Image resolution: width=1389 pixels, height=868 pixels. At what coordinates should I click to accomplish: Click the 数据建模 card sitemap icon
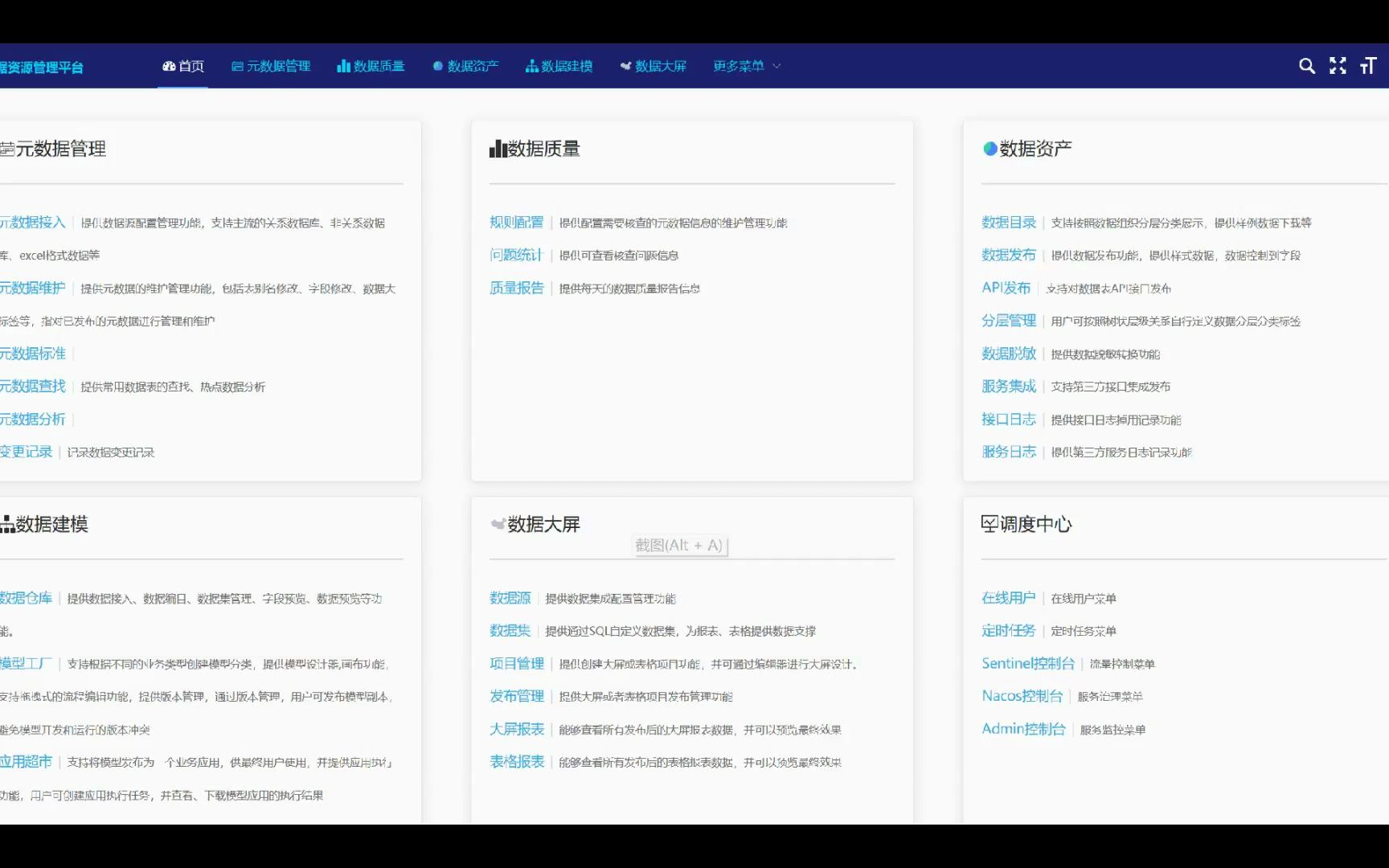(7, 525)
